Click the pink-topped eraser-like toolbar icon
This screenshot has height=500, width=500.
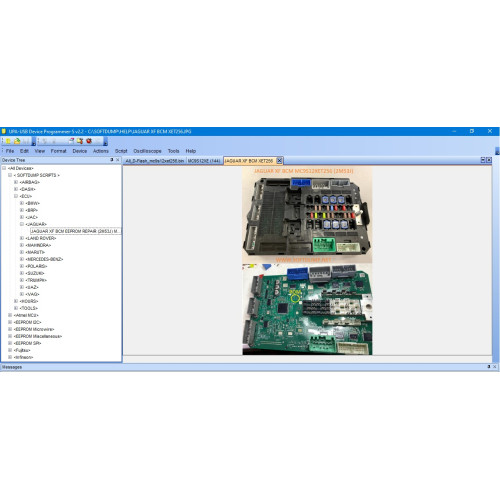pyautogui.click(x=71, y=141)
